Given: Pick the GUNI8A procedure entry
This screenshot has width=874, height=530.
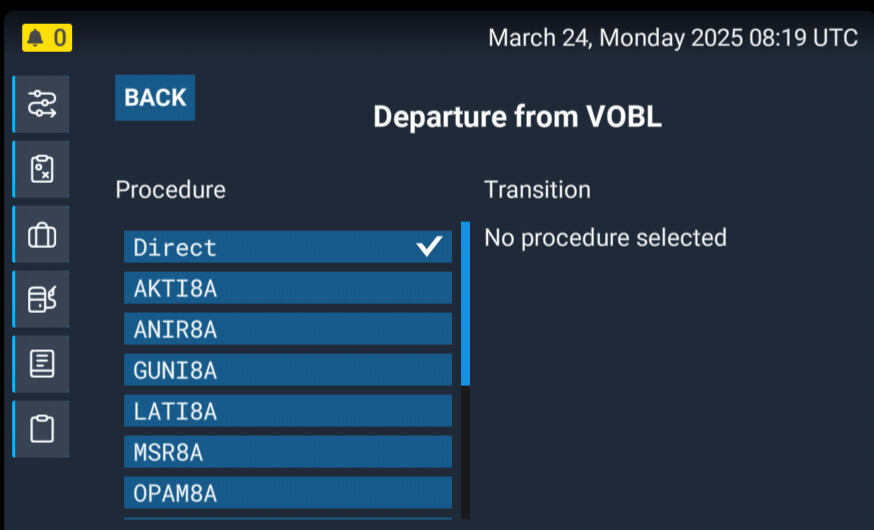Looking at the screenshot, I should [288, 370].
